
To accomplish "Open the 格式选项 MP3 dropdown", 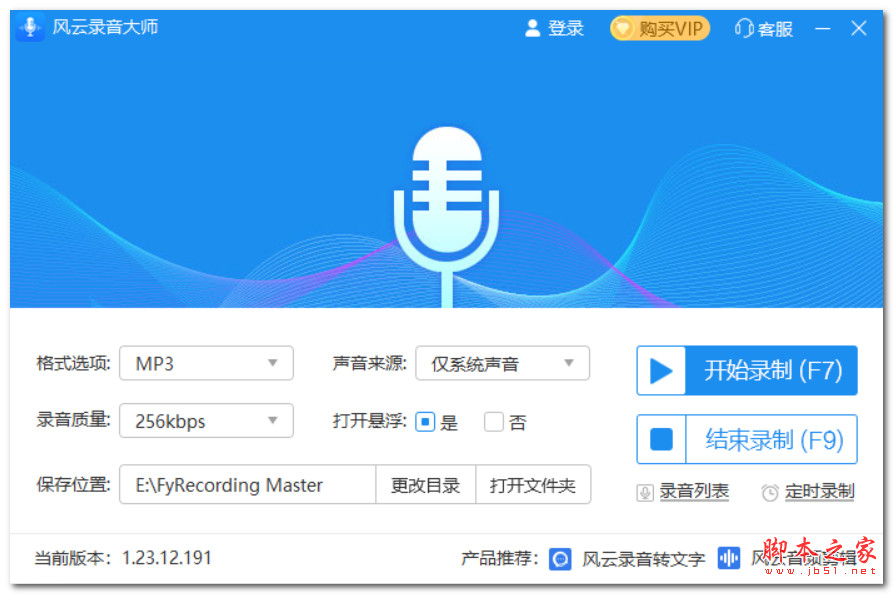I will 205,363.
